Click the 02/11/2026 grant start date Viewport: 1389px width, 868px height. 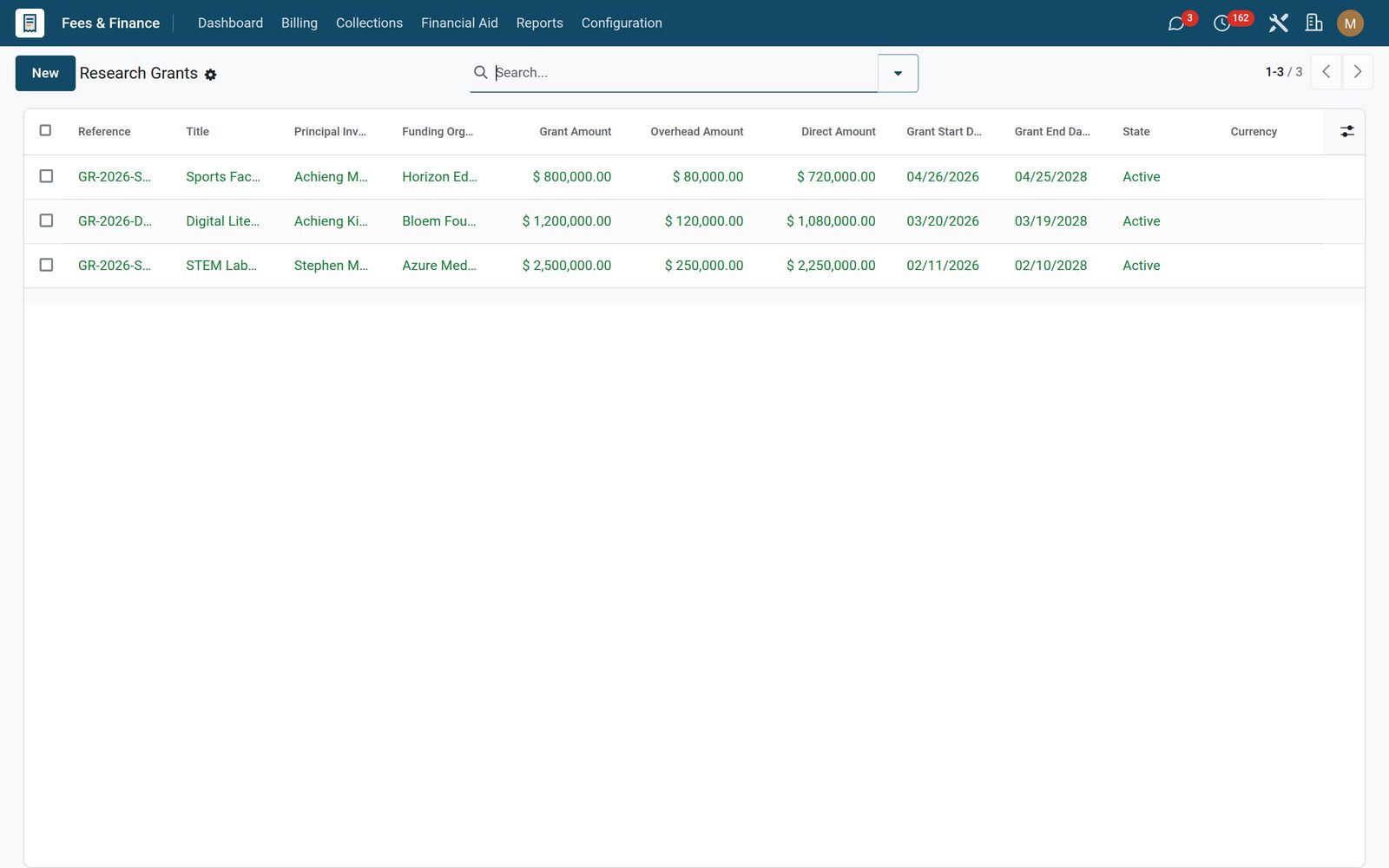click(943, 266)
